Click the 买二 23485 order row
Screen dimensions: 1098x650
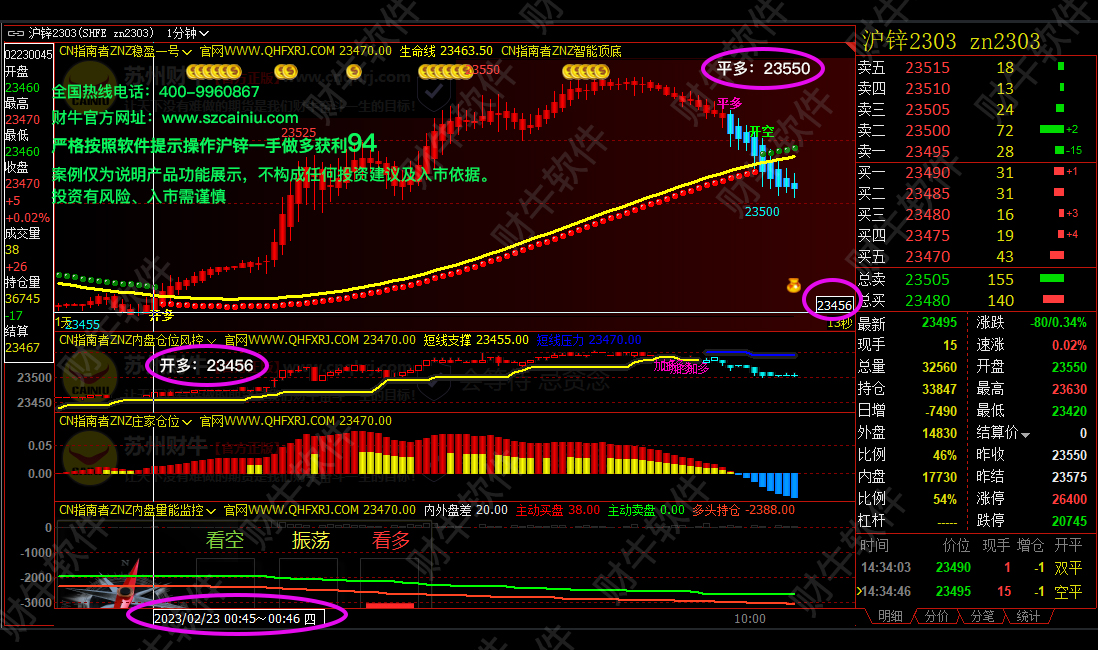click(975, 193)
